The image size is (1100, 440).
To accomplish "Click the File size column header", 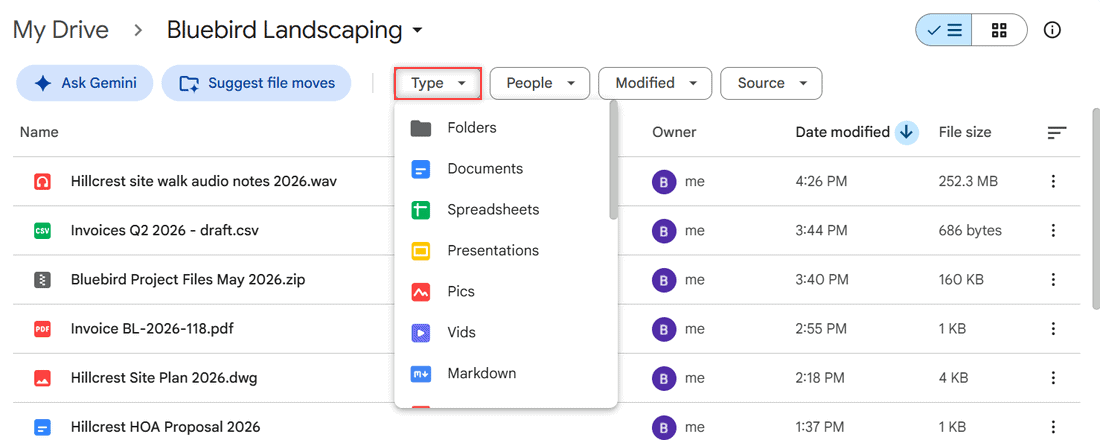I will [965, 132].
